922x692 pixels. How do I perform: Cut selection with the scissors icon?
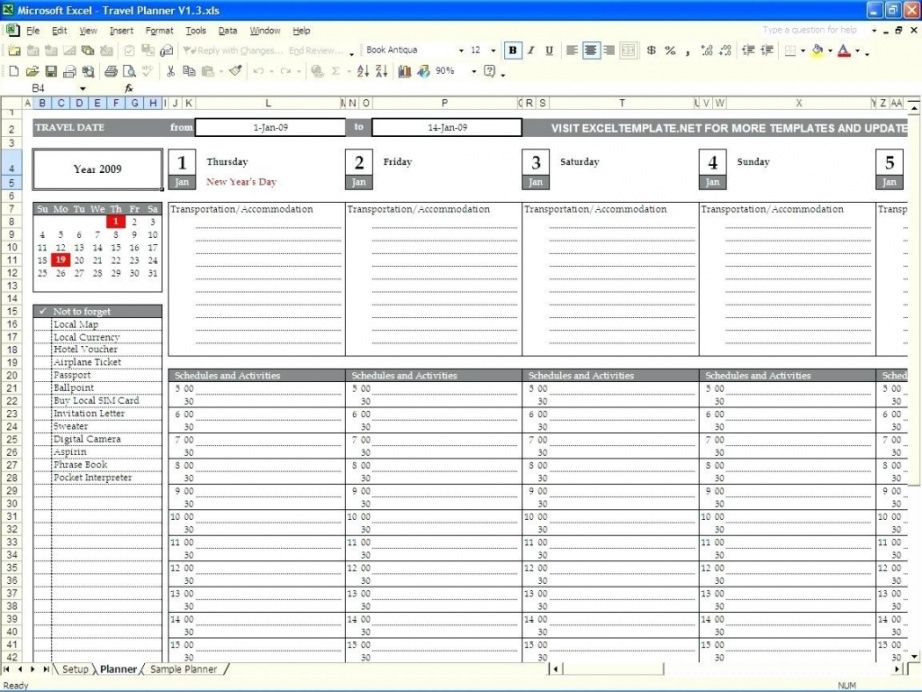(x=171, y=72)
